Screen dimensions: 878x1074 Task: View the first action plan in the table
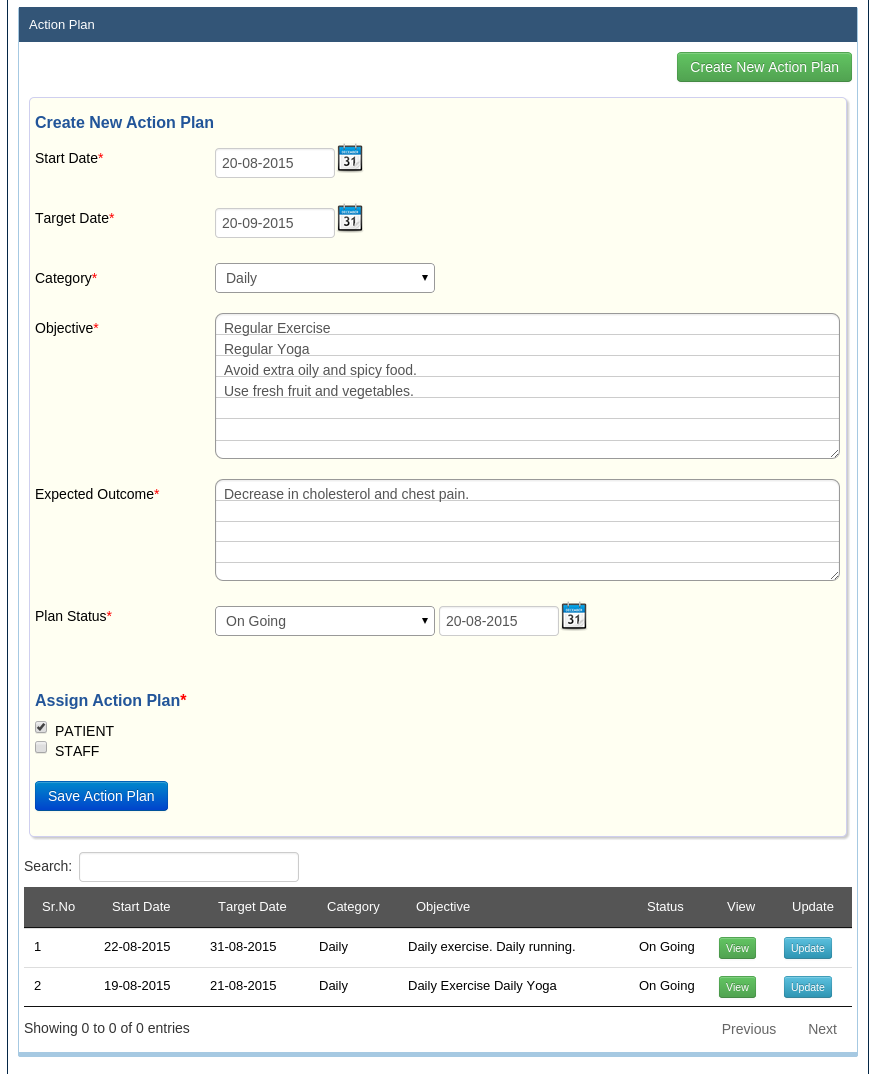(737, 948)
